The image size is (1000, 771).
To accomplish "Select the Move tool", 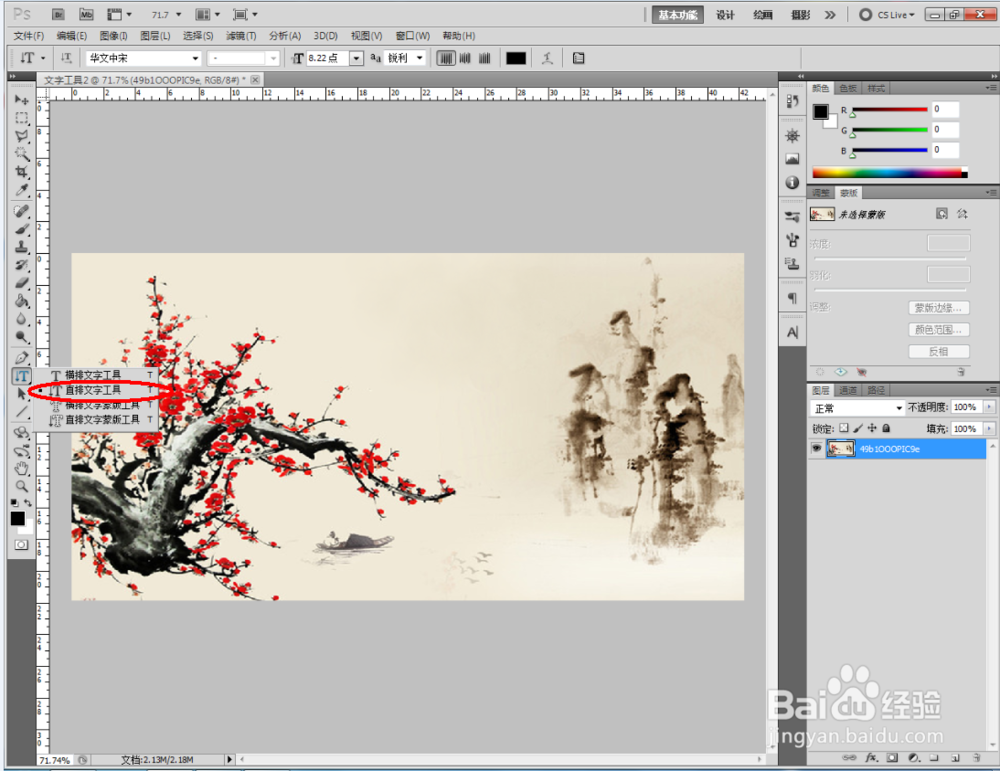I will (22, 100).
